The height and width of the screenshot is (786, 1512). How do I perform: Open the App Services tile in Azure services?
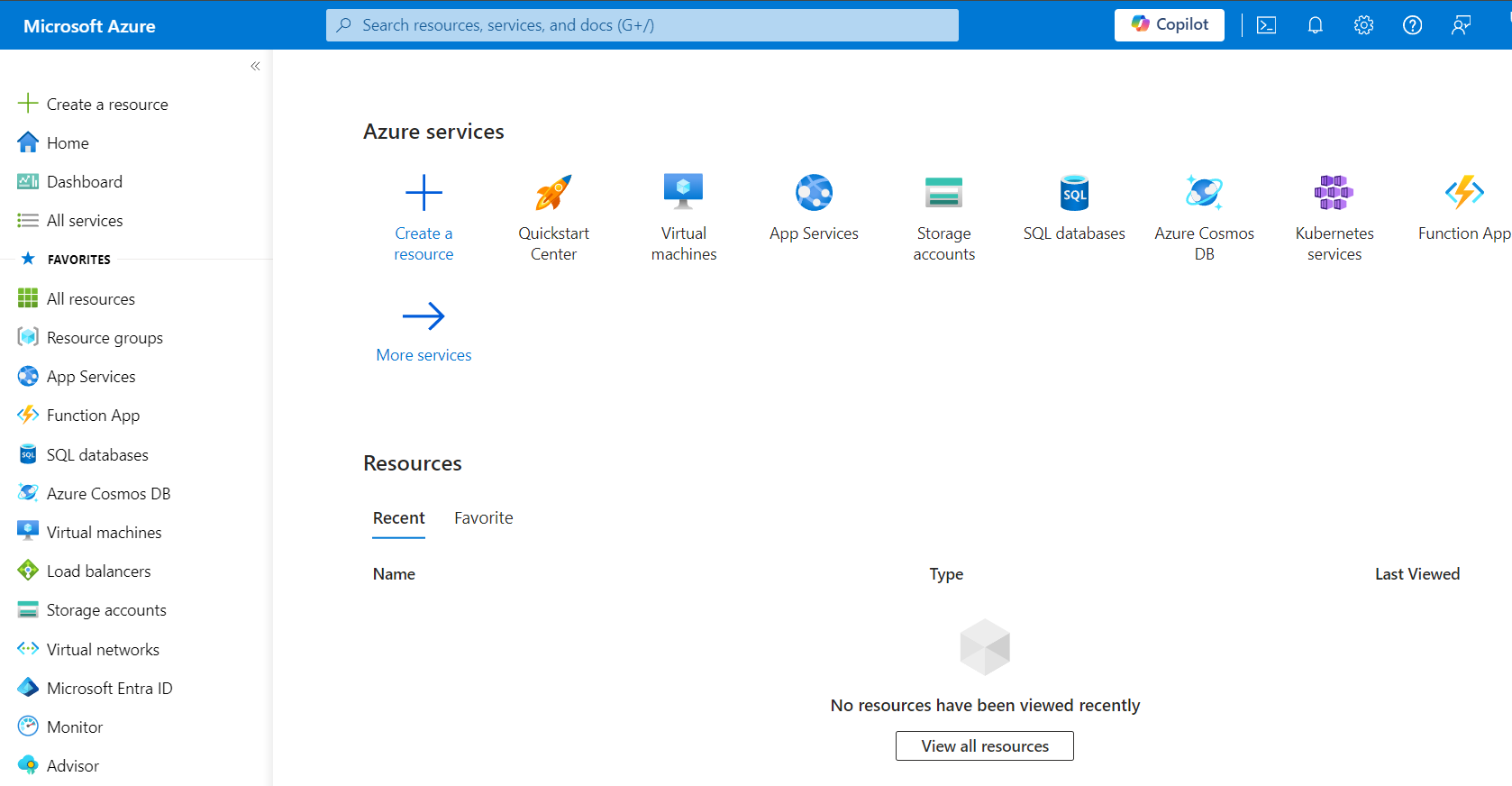coord(814,208)
